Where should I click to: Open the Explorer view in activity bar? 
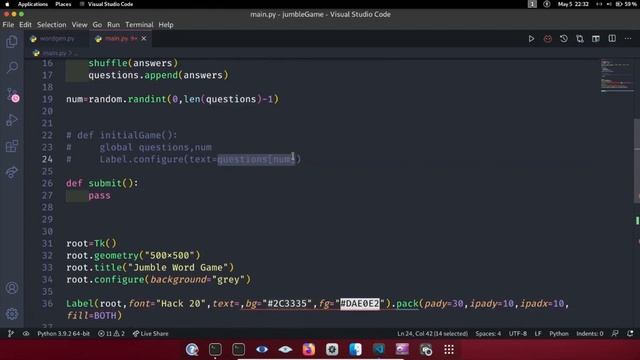pyautogui.click(x=12, y=42)
